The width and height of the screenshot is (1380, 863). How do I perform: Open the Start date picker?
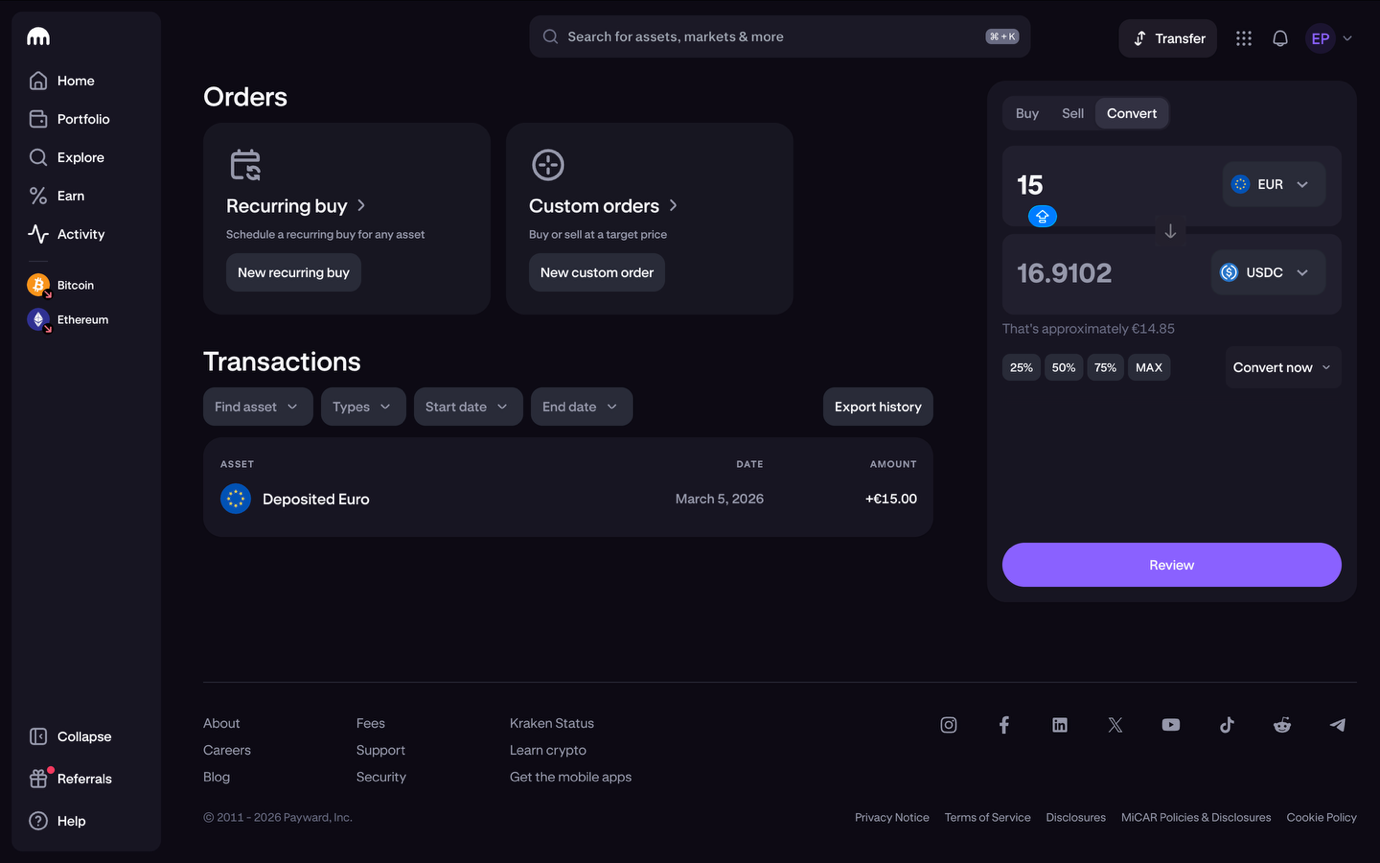tap(468, 407)
